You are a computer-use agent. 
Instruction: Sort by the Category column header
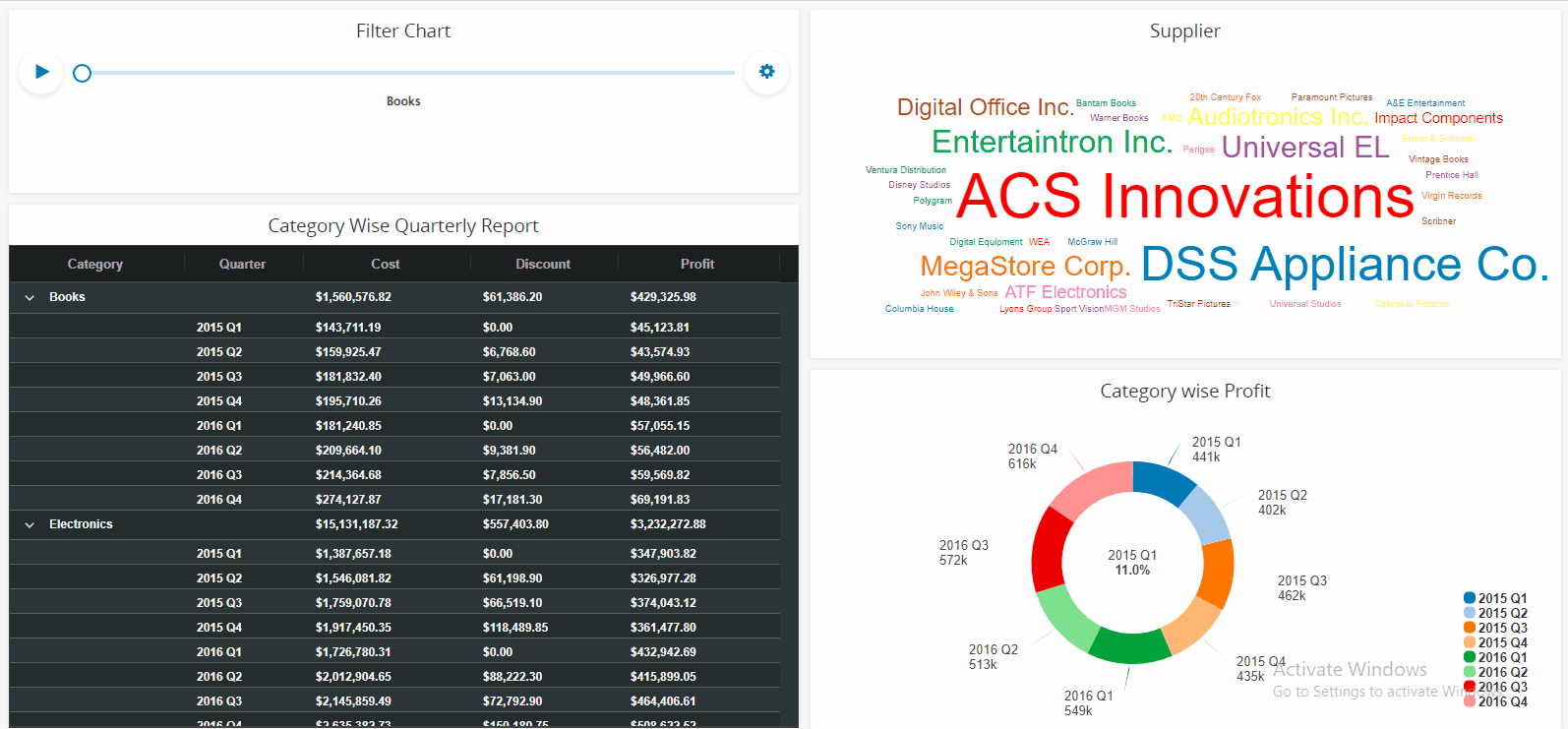tap(95, 264)
